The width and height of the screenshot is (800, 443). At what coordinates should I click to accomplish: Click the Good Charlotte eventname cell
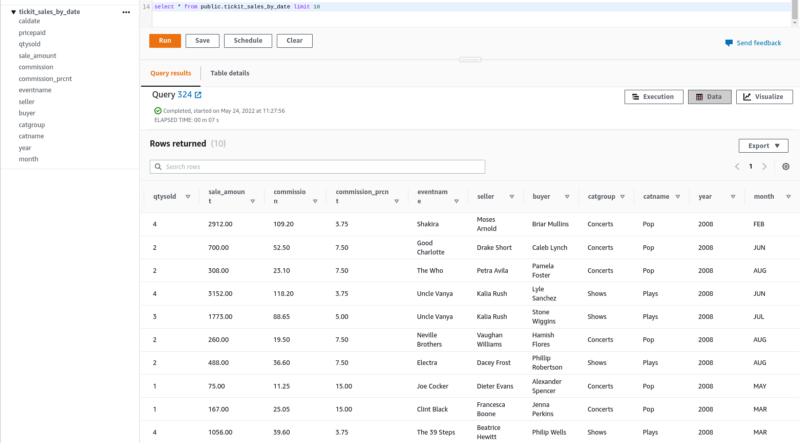point(431,248)
